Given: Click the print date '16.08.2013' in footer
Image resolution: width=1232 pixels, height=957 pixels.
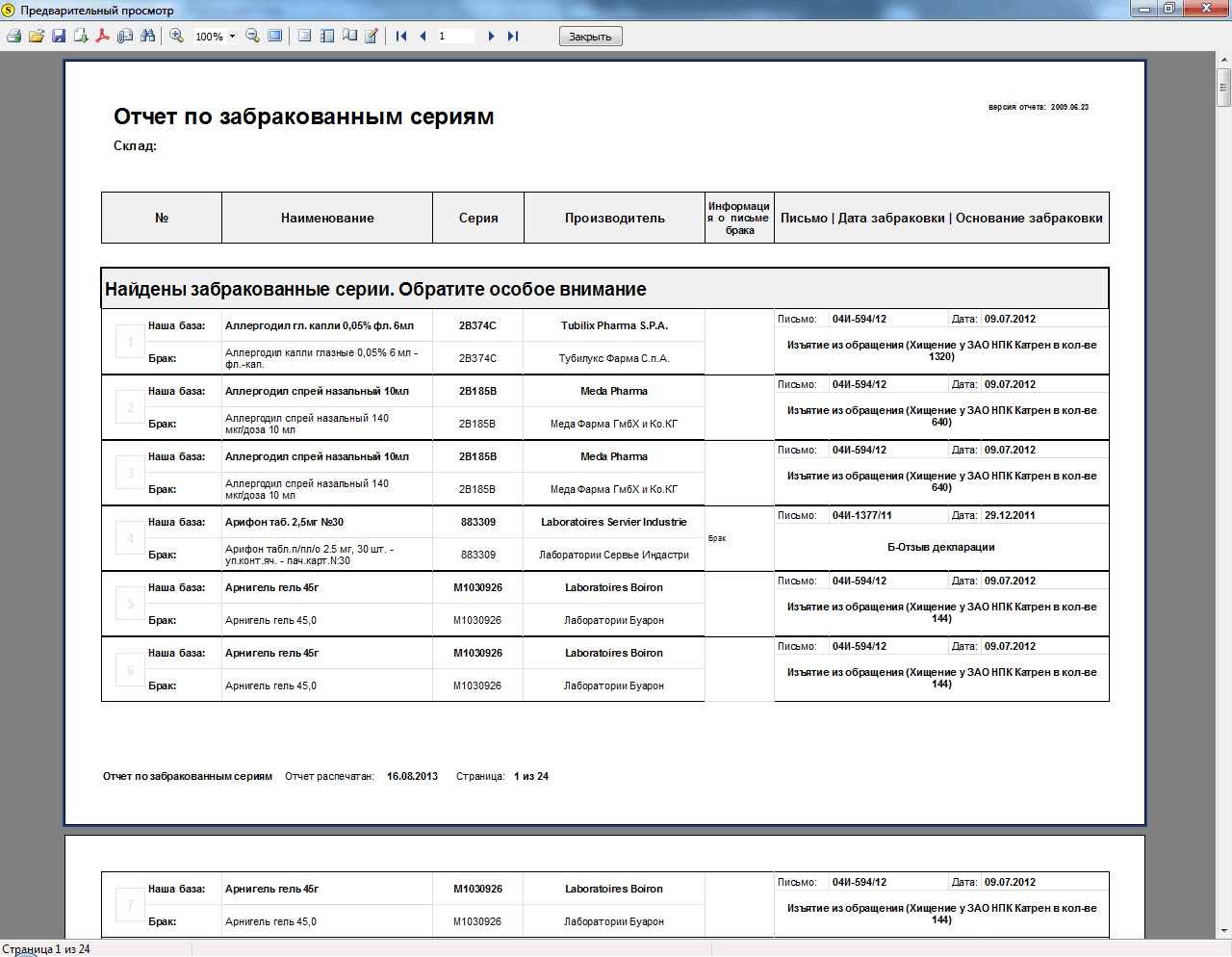Looking at the screenshot, I should click(412, 776).
